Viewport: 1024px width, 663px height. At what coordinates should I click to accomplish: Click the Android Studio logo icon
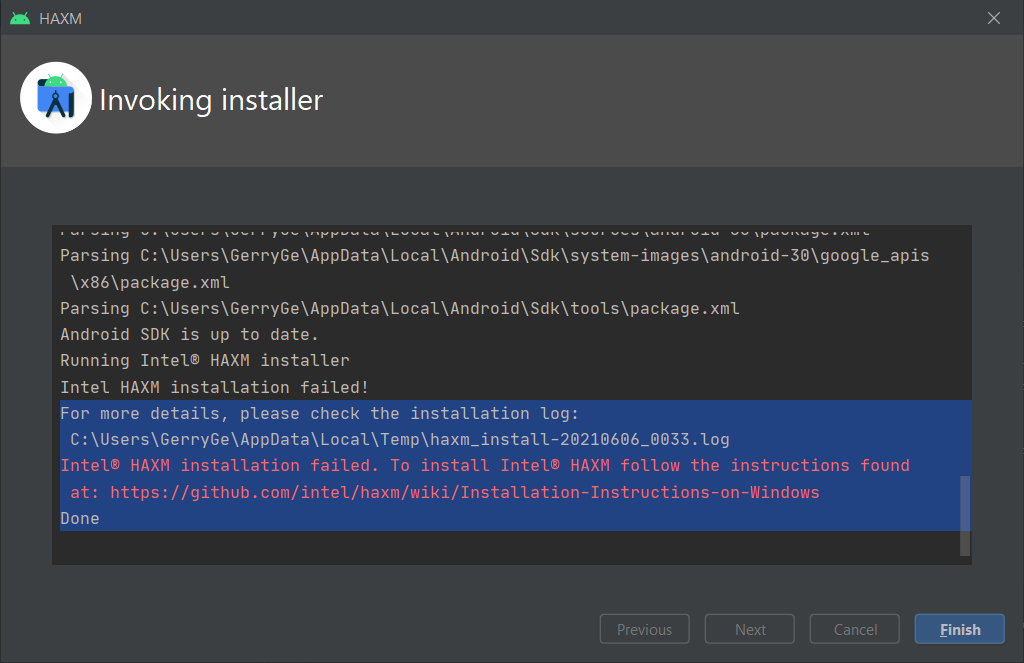coord(56,98)
